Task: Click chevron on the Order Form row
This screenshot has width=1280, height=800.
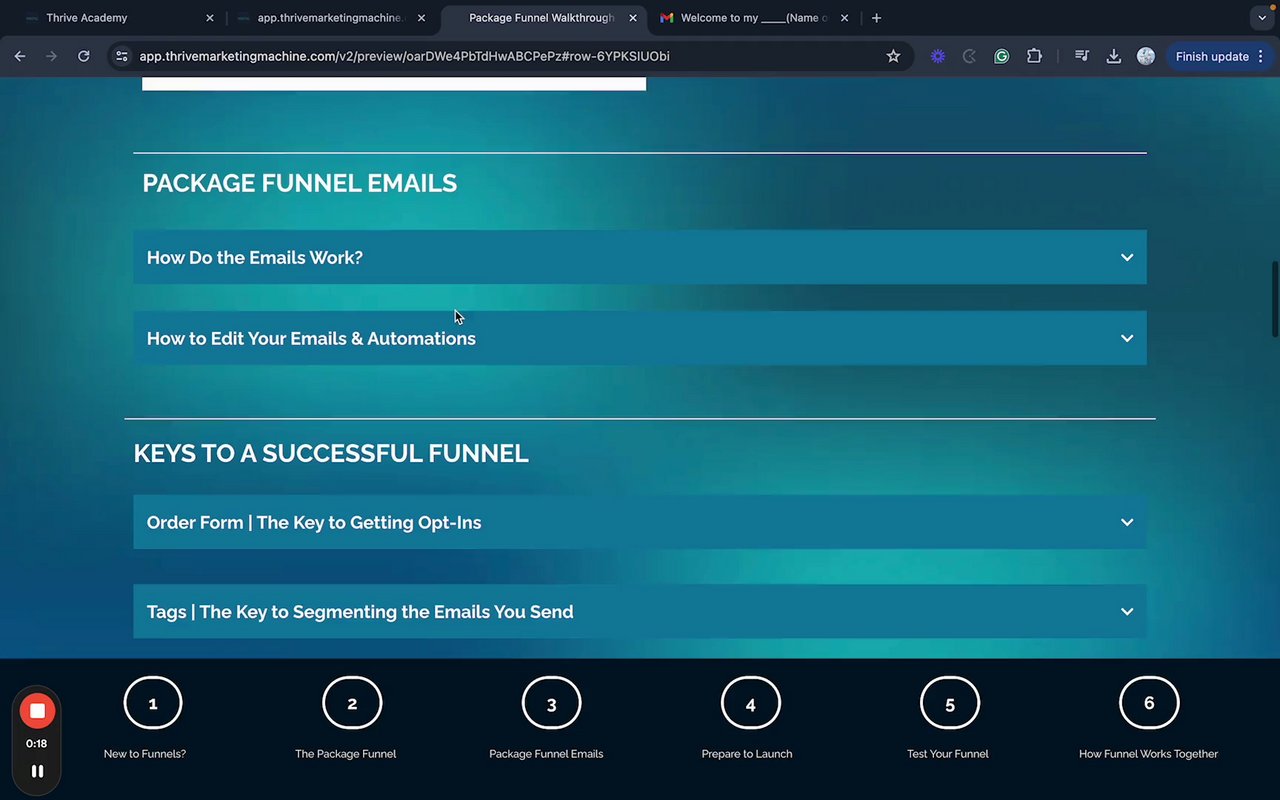Action: [x=1127, y=522]
